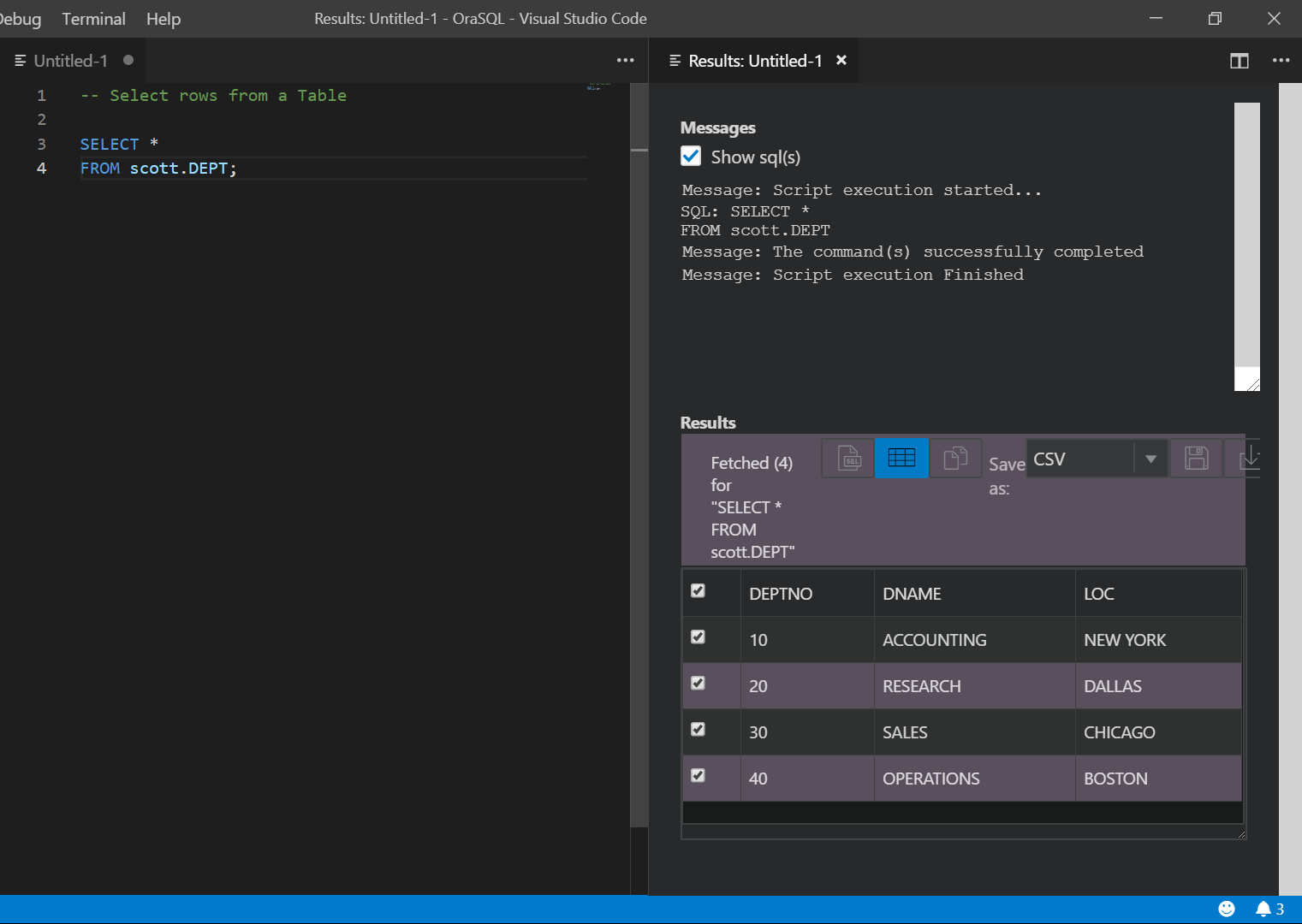Screen dimensions: 1302x924
Task: Open the Terminal menu
Action: 93,19
